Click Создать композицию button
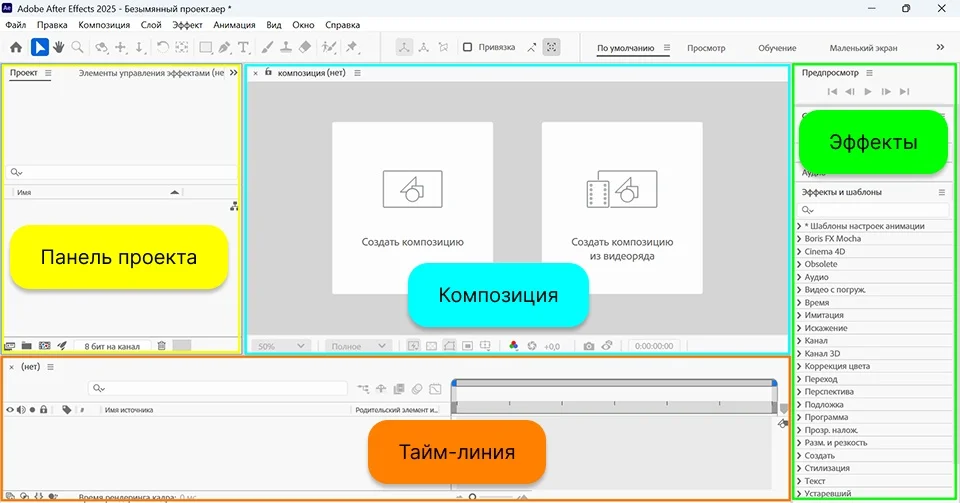 coord(412,208)
